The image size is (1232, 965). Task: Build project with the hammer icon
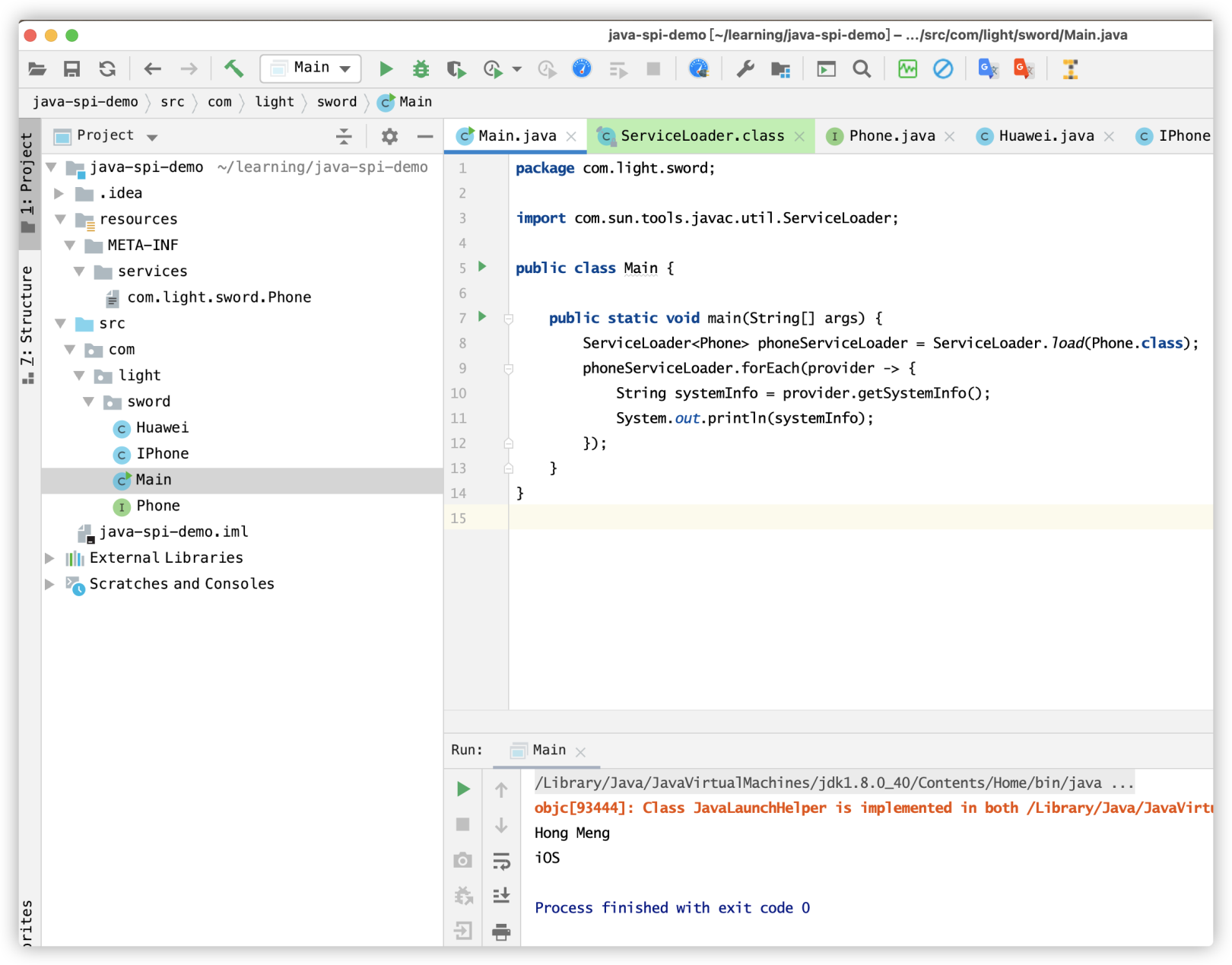tap(233, 69)
